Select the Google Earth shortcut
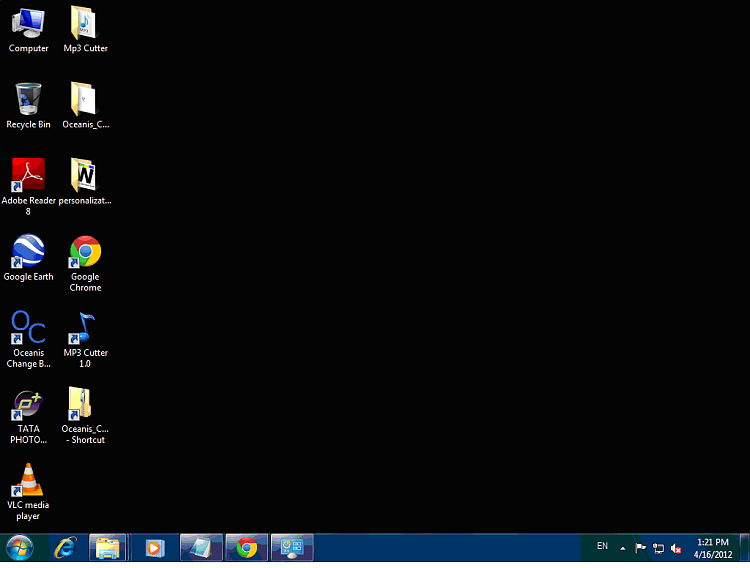Image resolution: width=750 pixels, height=568 pixels. (28, 258)
